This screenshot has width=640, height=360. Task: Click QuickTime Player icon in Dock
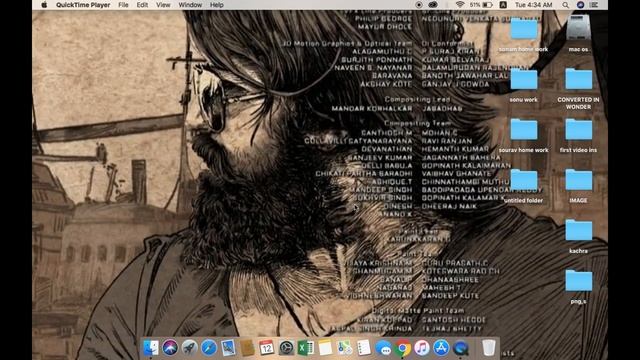[x=461, y=348]
